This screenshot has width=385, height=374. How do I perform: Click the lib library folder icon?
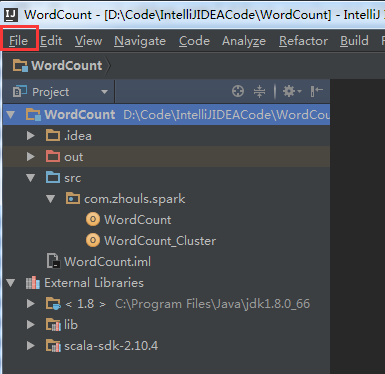(x=53, y=325)
